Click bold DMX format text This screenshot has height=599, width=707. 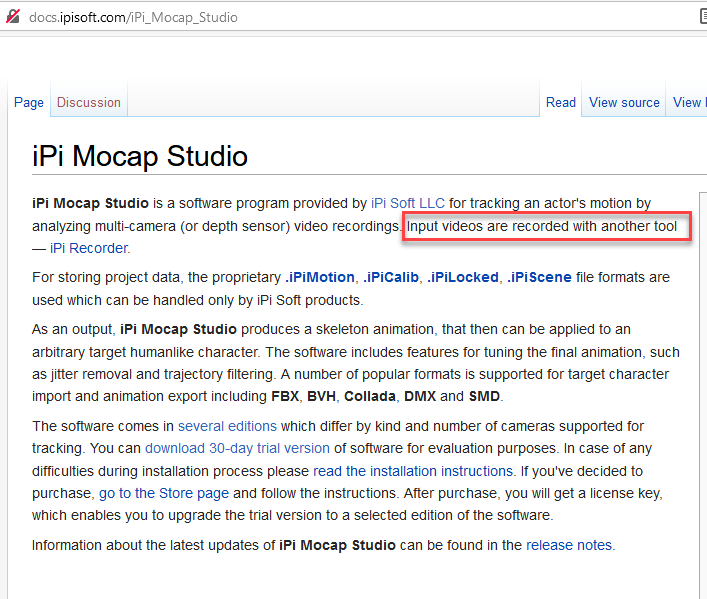pyautogui.click(x=420, y=396)
